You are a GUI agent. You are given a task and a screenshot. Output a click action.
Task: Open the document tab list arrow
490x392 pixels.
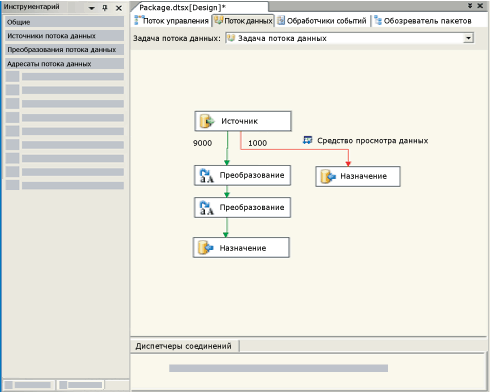click(x=470, y=6)
